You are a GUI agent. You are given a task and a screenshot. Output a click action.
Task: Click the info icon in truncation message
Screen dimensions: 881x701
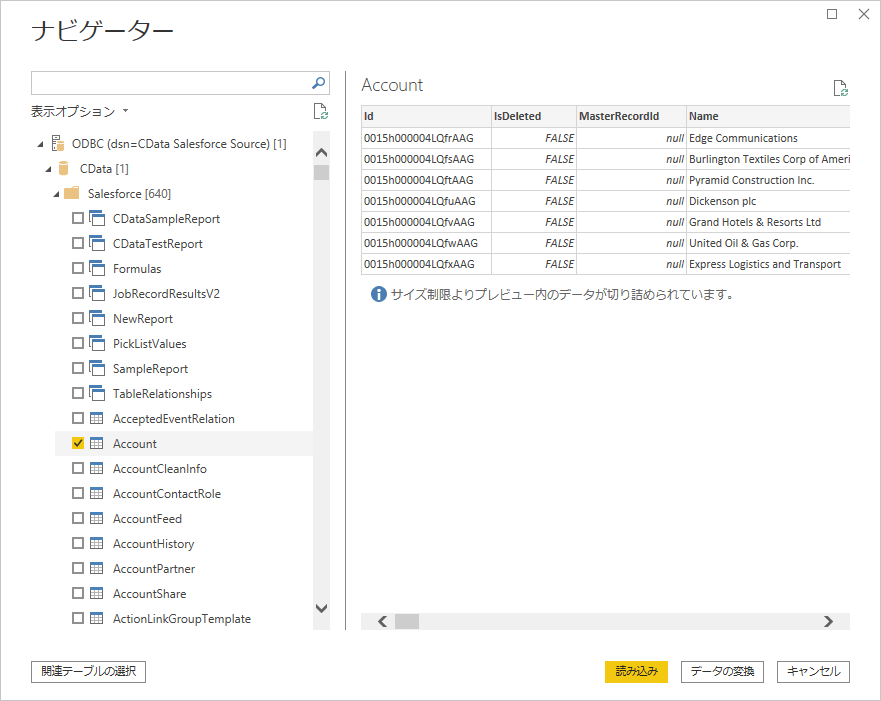(379, 295)
